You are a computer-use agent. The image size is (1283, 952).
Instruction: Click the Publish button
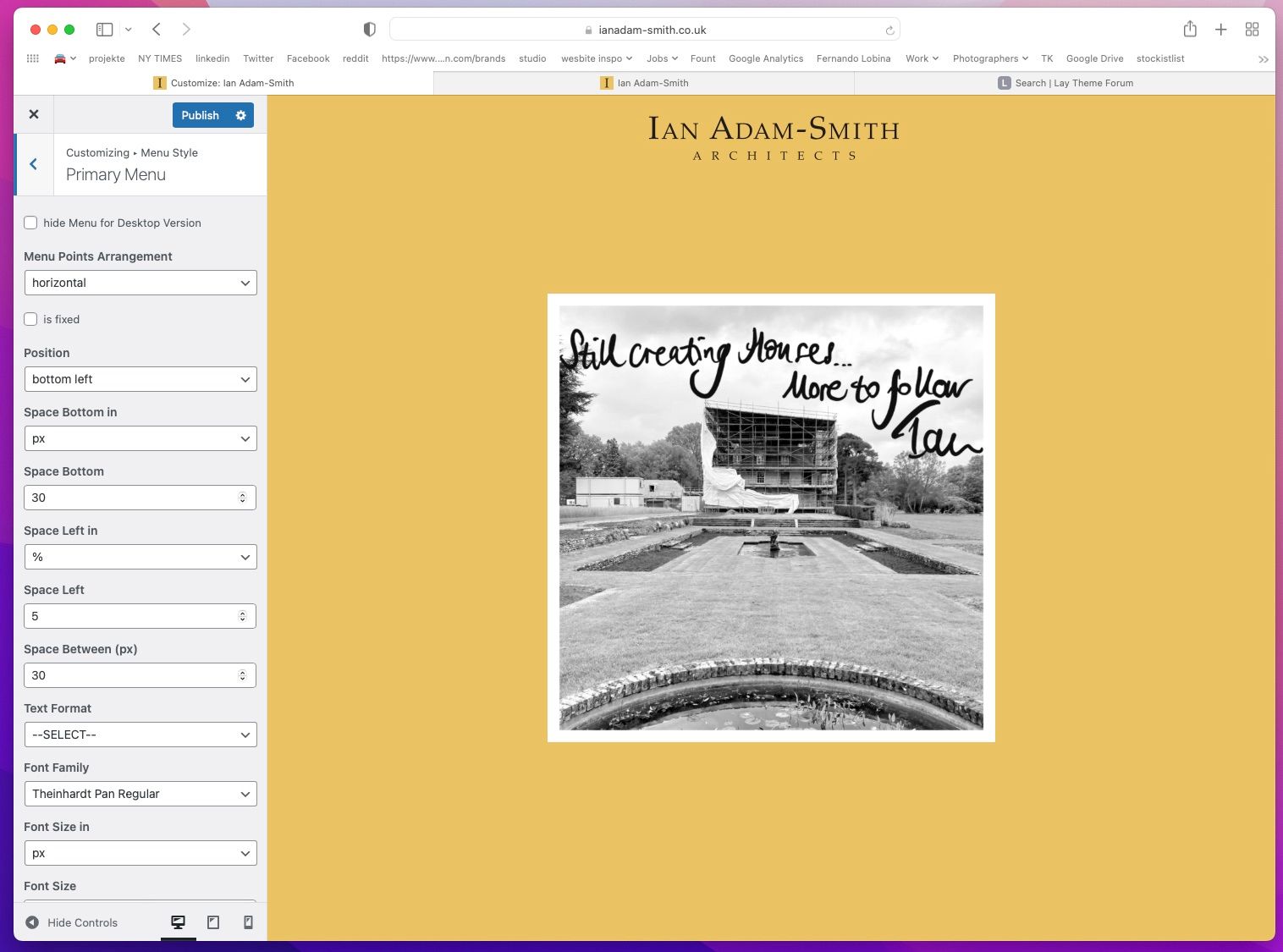coord(200,115)
